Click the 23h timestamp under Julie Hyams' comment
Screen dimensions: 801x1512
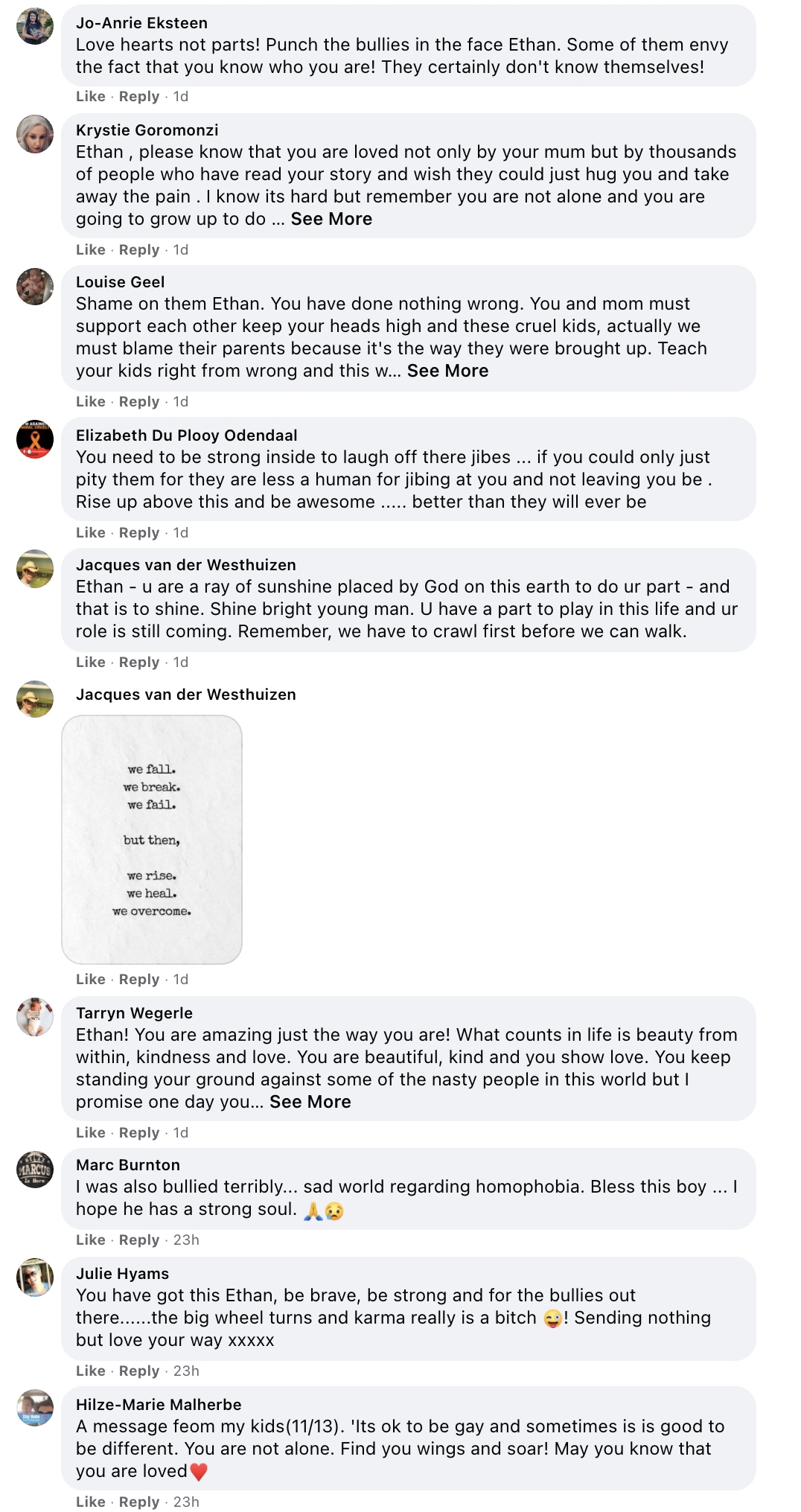coord(186,1371)
